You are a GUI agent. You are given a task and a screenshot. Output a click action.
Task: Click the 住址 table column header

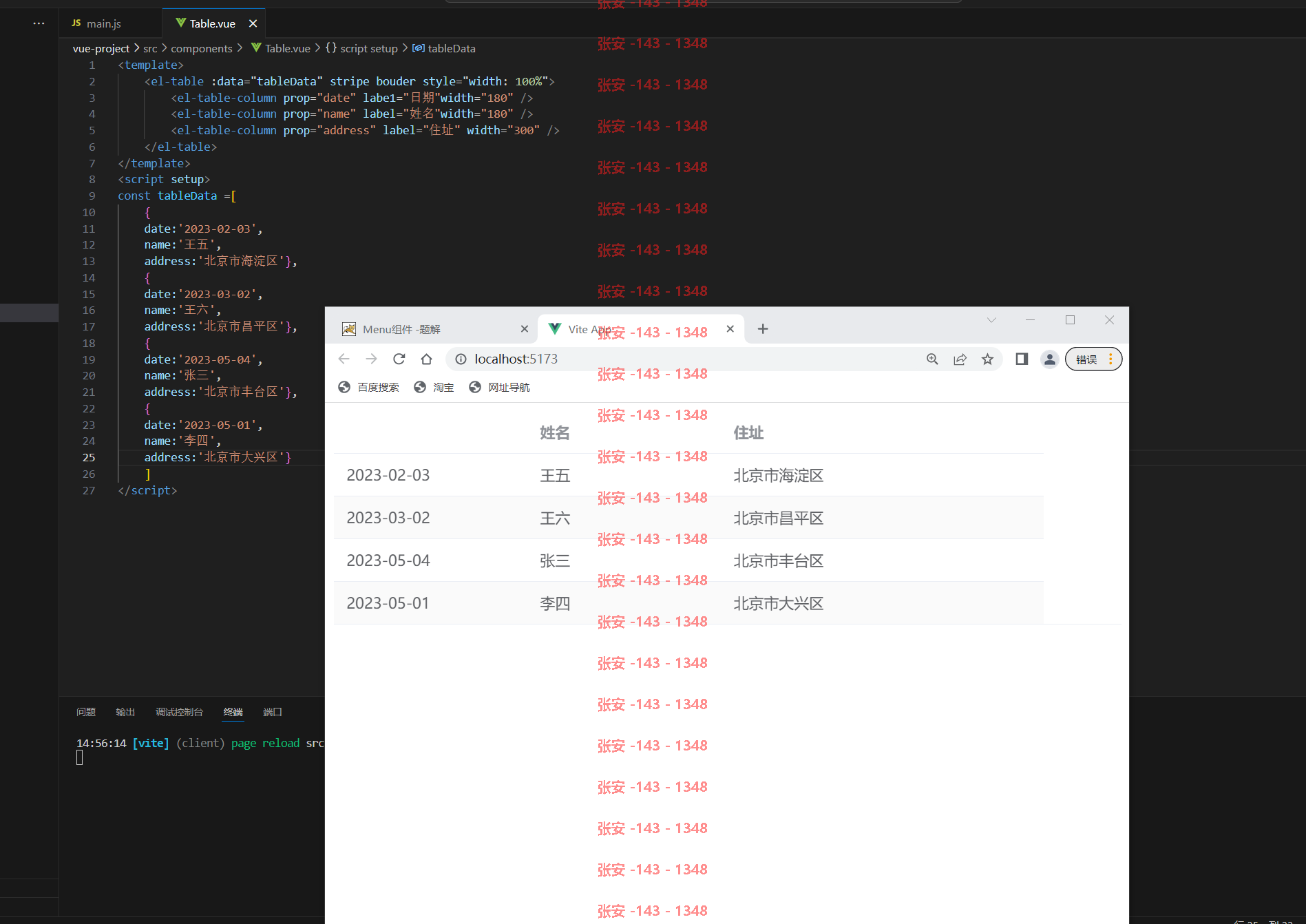pos(748,432)
